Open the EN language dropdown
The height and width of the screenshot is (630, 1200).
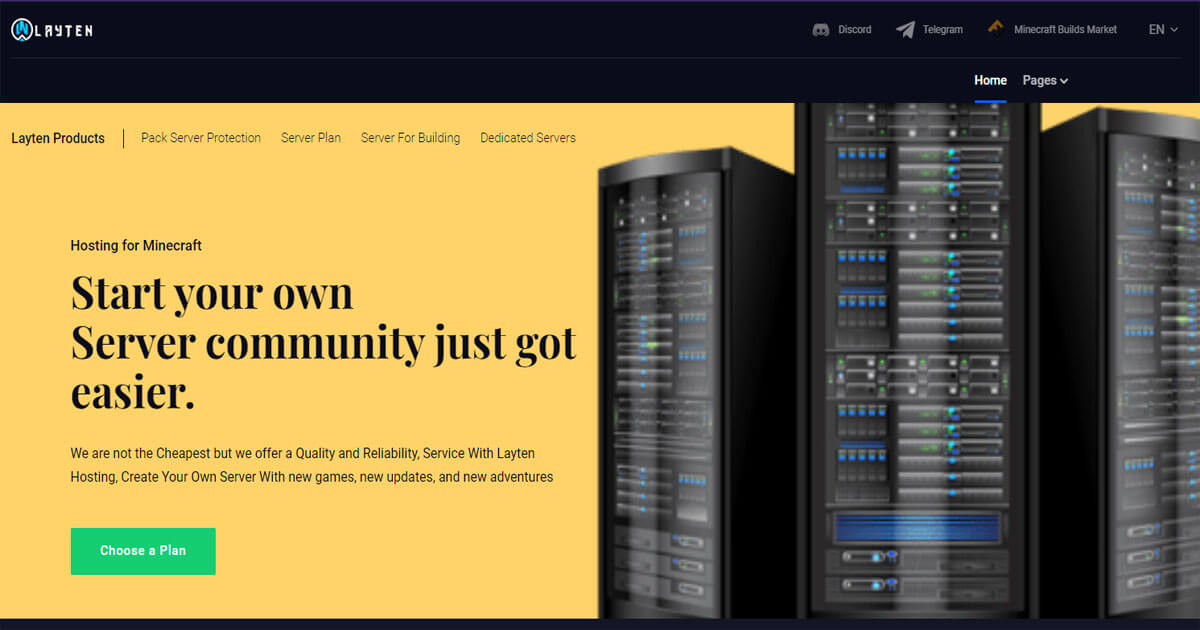click(1163, 30)
